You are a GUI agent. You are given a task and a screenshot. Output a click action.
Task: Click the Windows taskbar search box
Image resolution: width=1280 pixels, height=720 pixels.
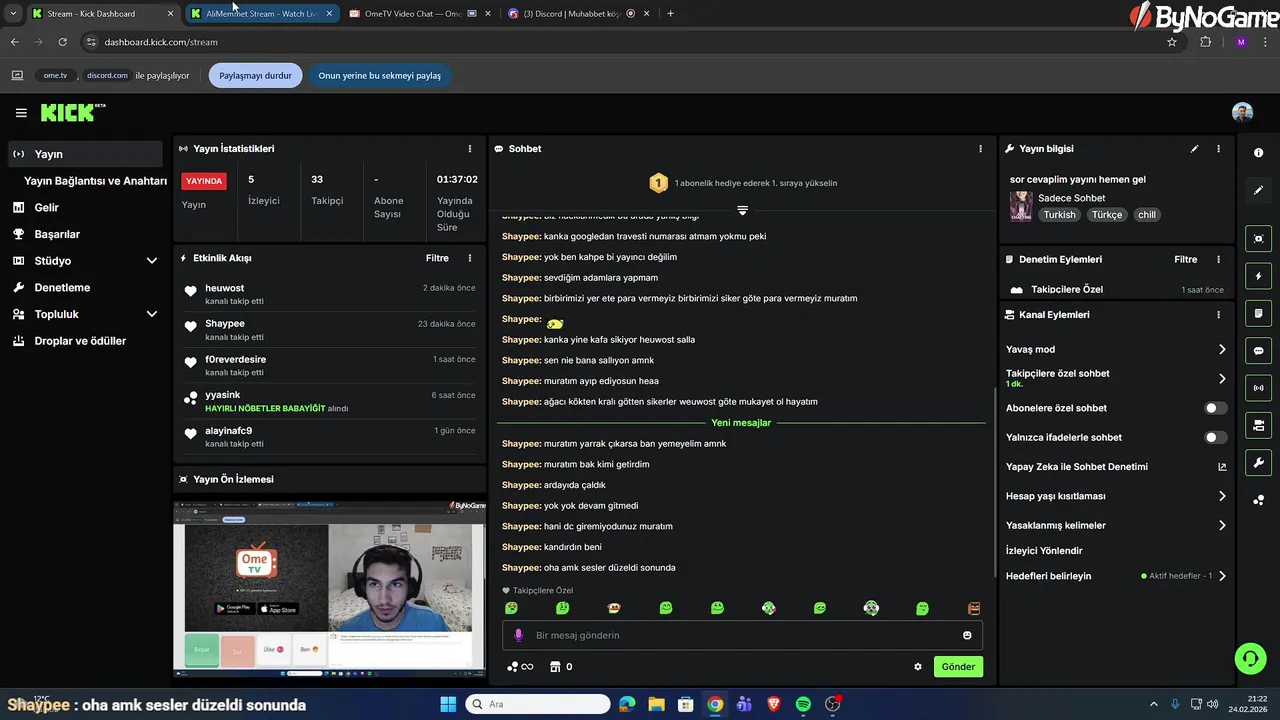tap(538, 704)
